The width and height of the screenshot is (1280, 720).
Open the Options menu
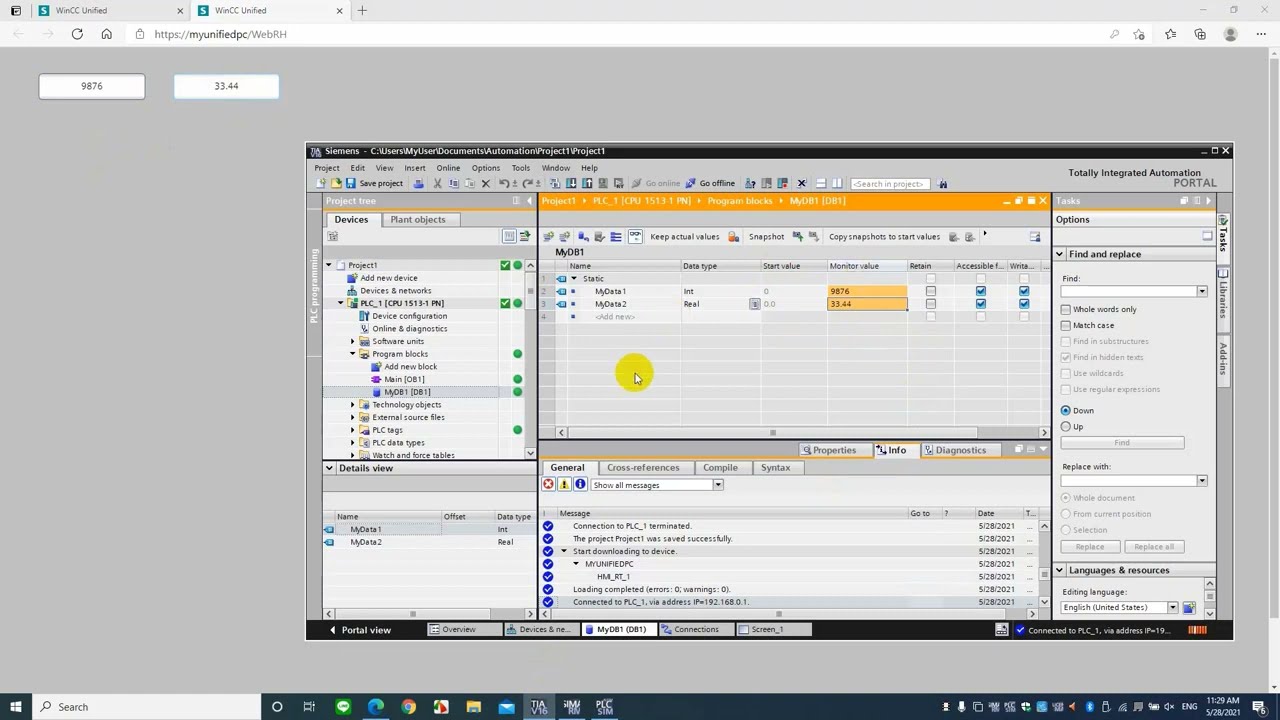pyautogui.click(x=486, y=168)
